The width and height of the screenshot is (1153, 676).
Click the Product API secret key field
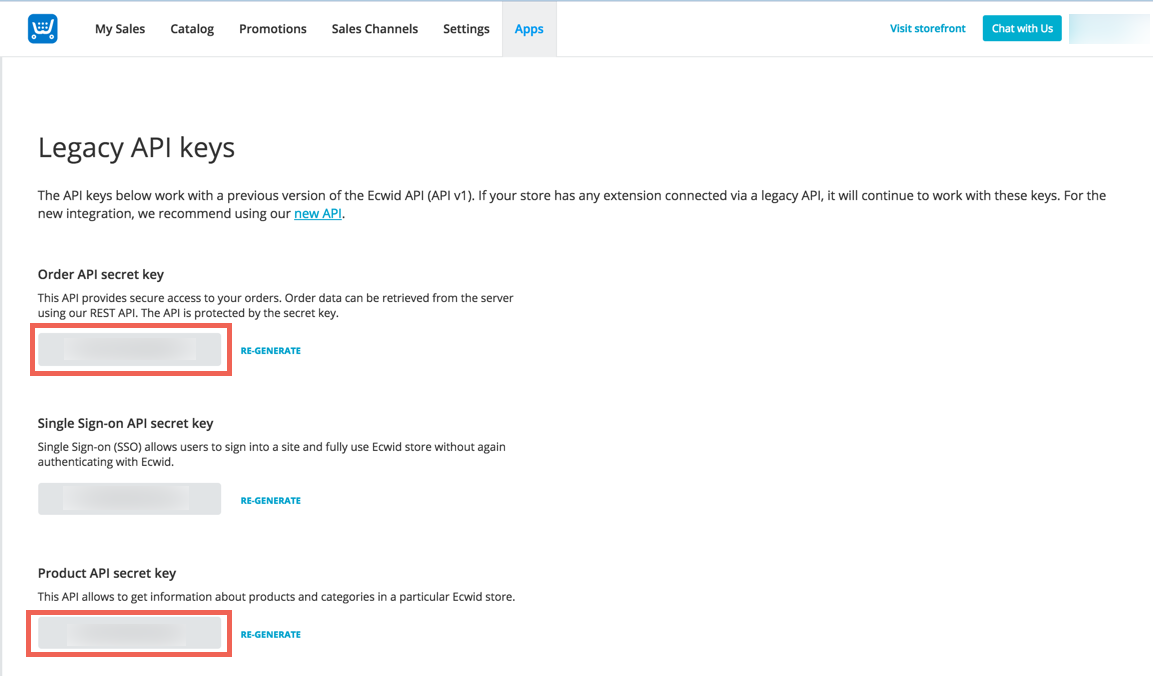click(129, 633)
